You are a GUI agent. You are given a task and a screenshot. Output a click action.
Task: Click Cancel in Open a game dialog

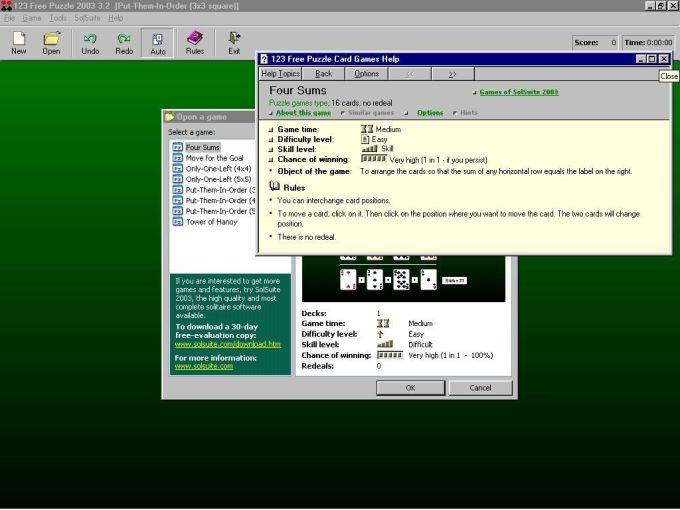480,388
